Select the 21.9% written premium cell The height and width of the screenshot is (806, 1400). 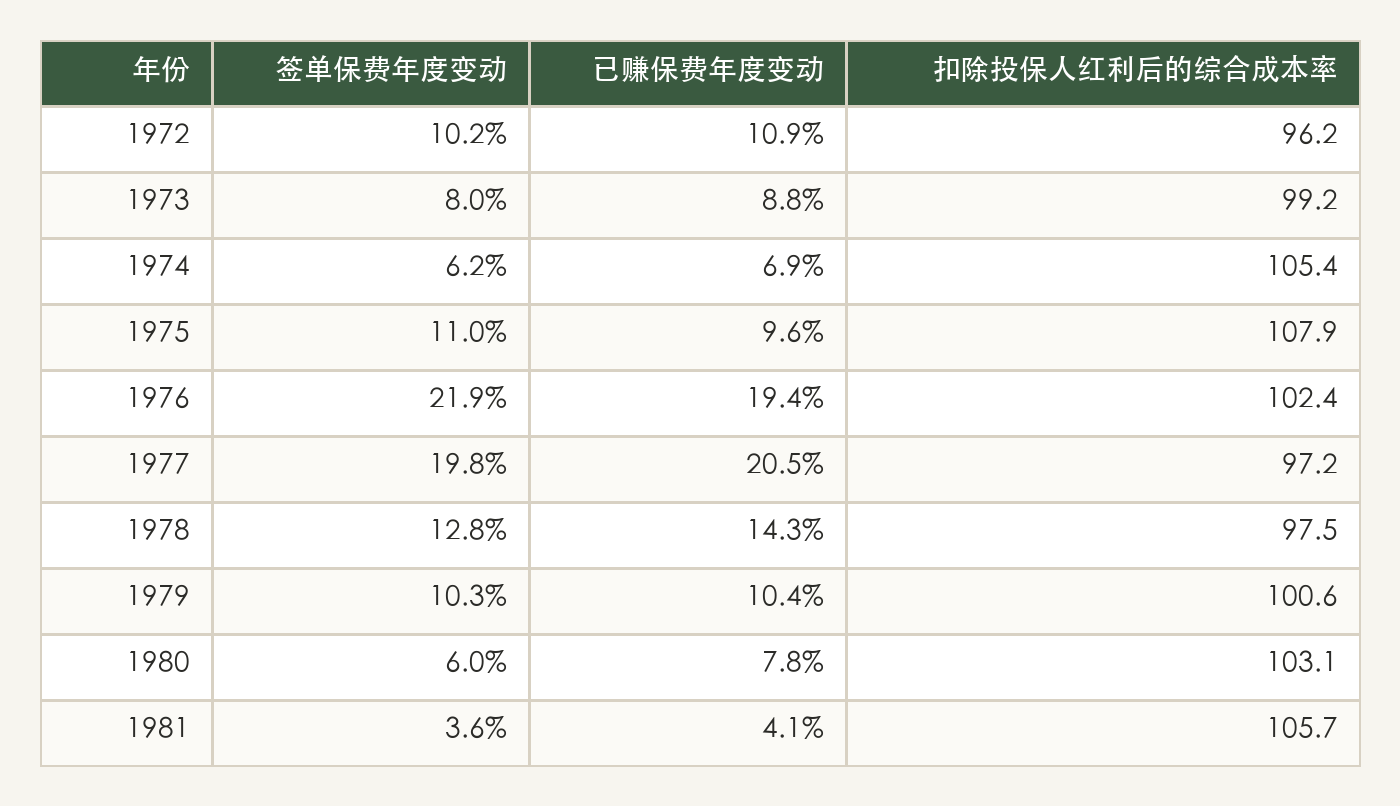tap(371, 403)
